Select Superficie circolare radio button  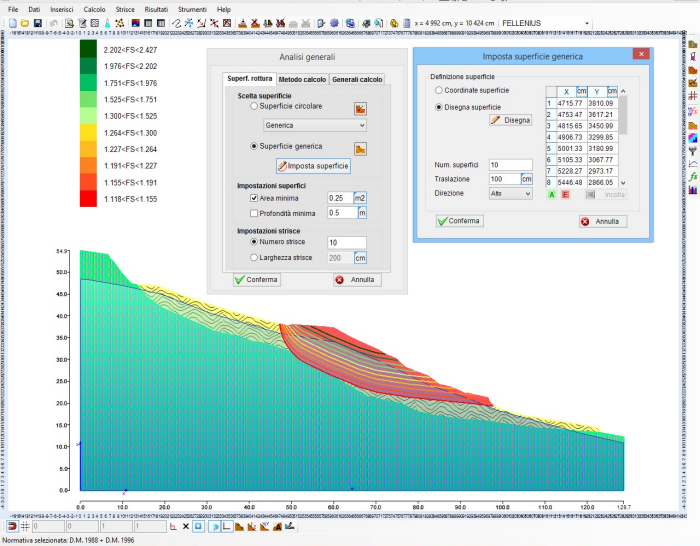tap(254, 106)
